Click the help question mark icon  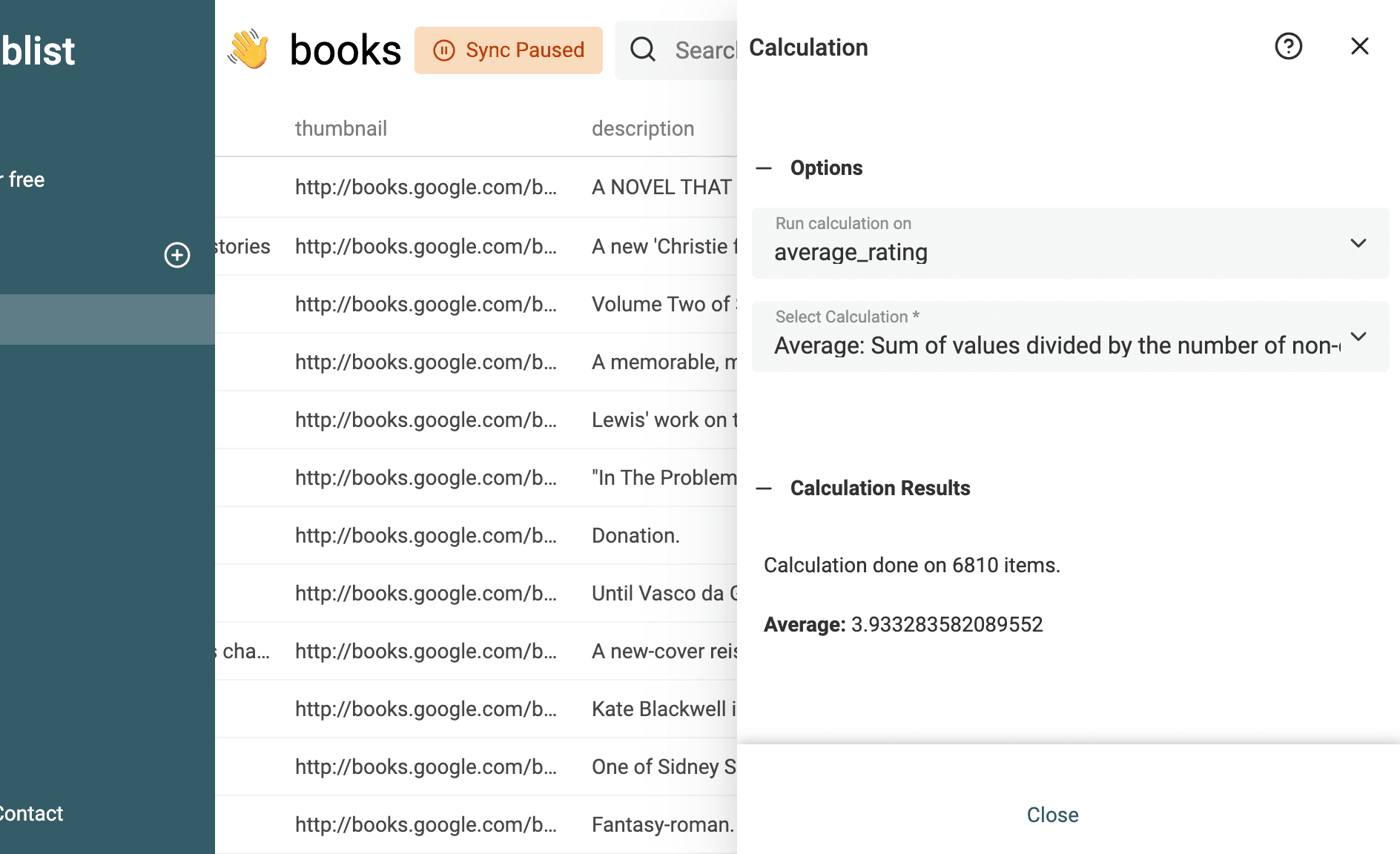(1288, 47)
